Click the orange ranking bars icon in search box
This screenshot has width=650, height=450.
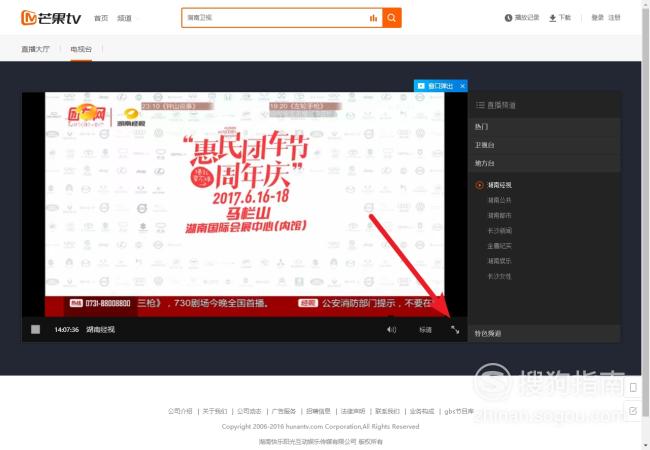[374, 18]
